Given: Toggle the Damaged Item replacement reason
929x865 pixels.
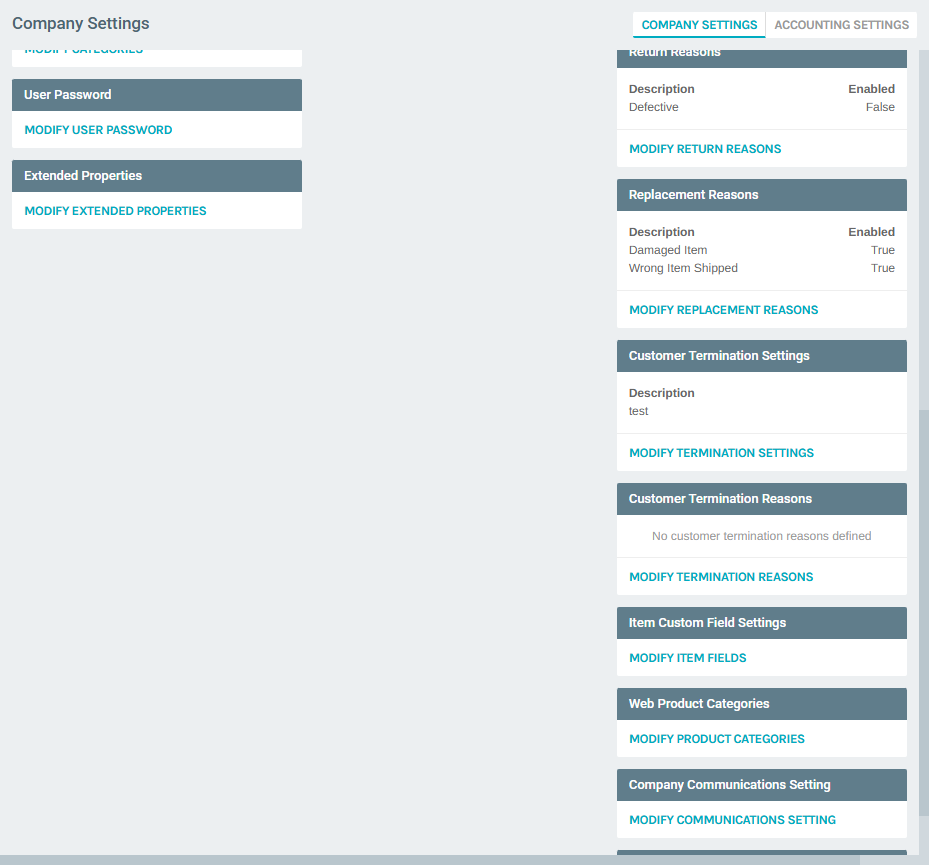Looking at the screenshot, I should click(x=882, y=250).
